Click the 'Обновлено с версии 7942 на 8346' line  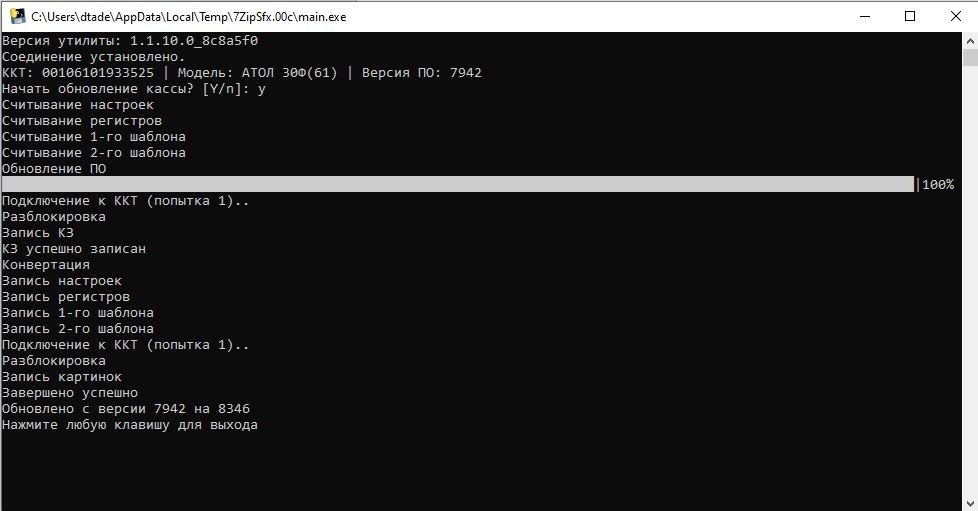(126, 409)
